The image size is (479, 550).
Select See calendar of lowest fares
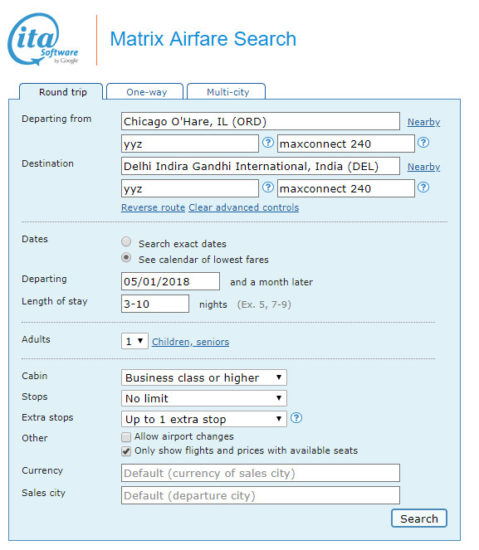coord(126,258)
